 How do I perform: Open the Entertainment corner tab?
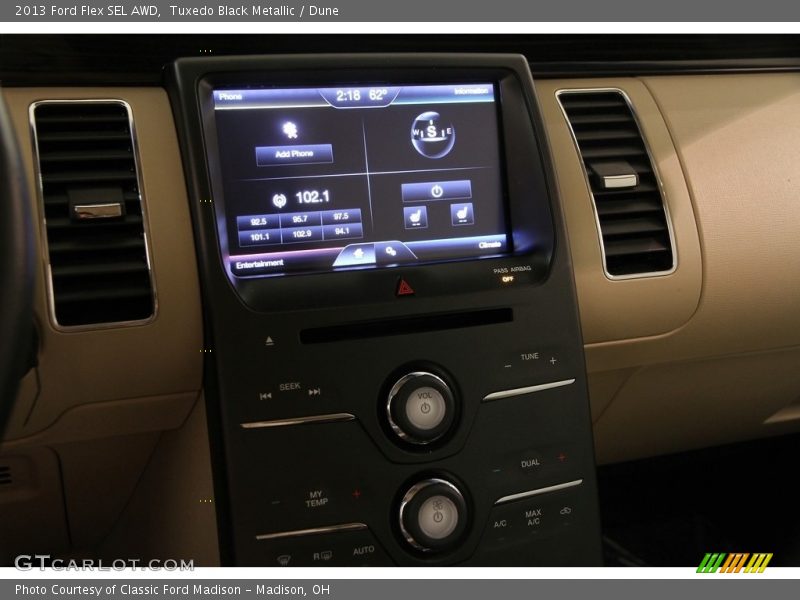pos(259,264)
